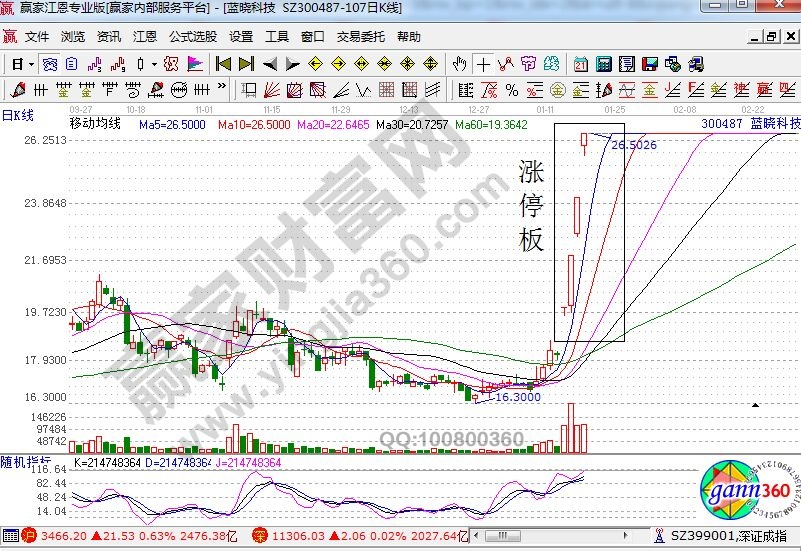Viewport: 801px width, 551px height.
Task: Open the calendar icon in toolbar
Action: [581, 64]
